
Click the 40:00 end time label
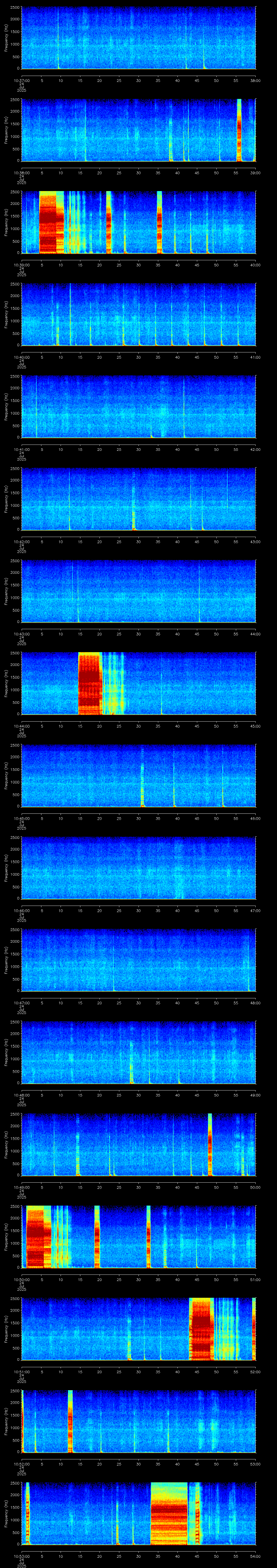[x=256, y=265]
